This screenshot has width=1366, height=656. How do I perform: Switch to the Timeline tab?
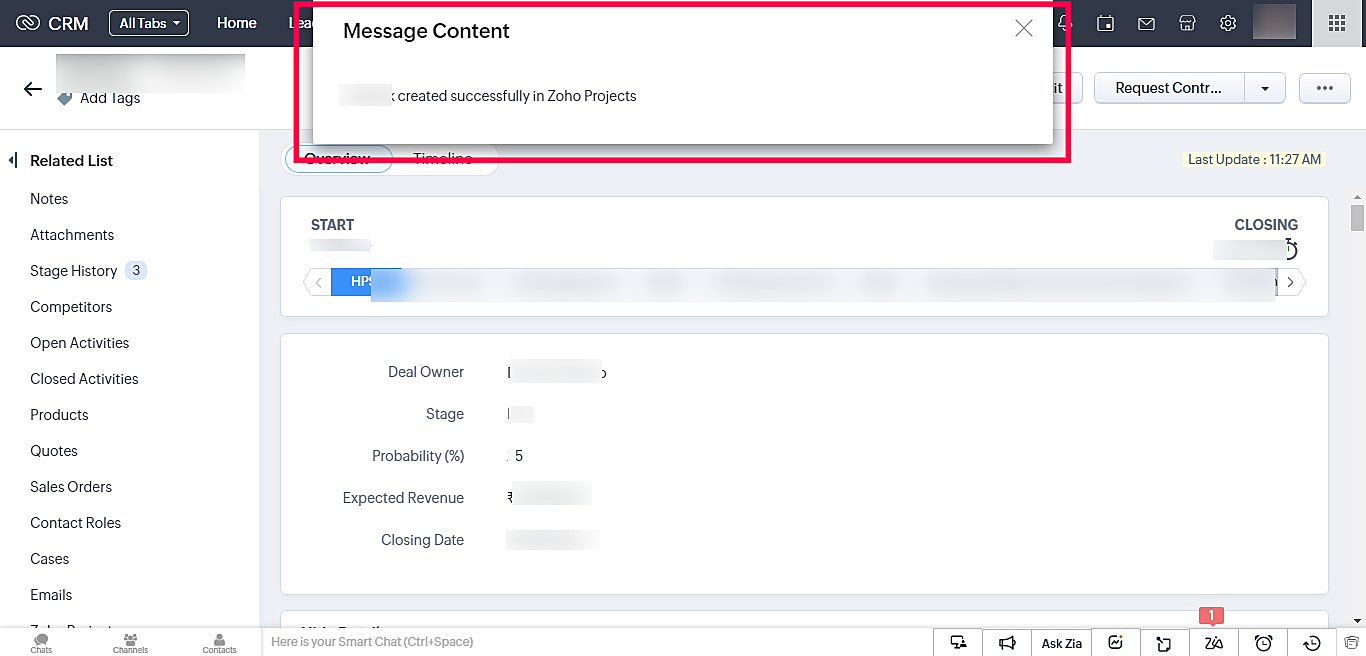[443, 159]
